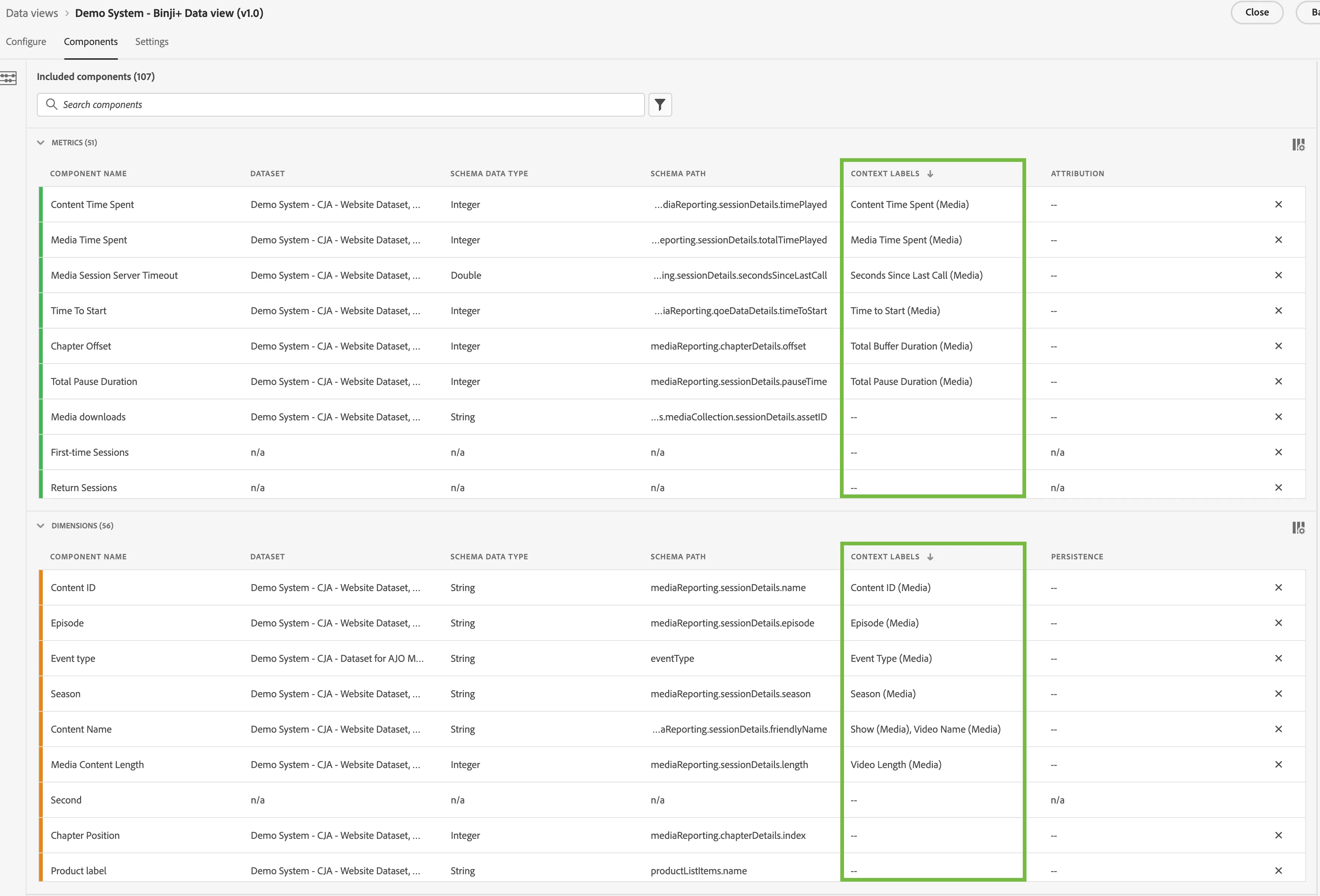Viewport: 1320px width, 896px height.
Task: Collapse the Metrics (51) section
Action: pyautogui.click(x=40, y=143)
